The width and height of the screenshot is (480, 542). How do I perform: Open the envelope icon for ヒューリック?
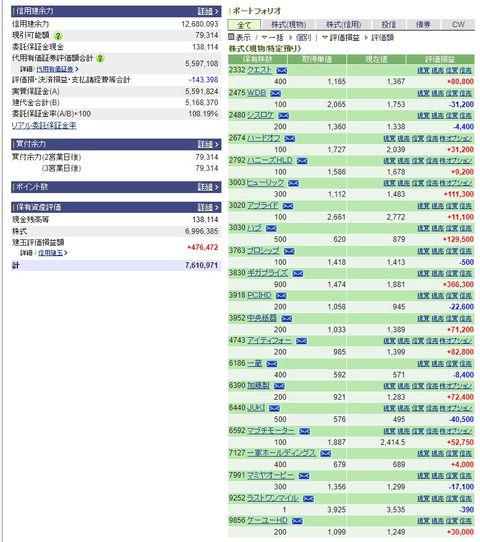(293, 183)
